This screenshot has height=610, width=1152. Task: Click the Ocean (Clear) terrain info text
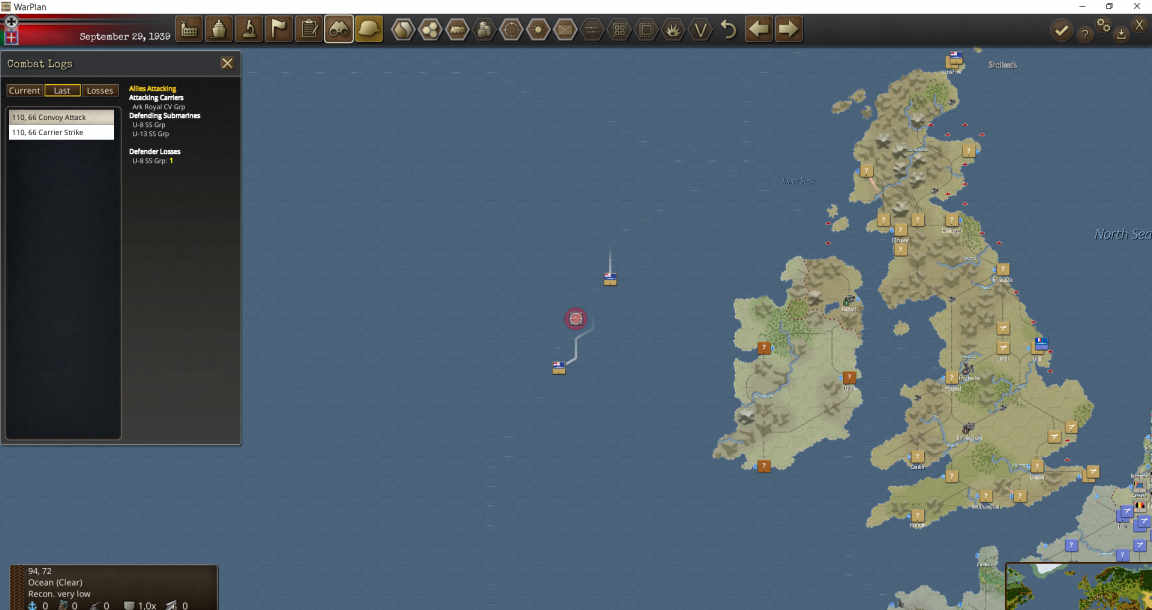tap(56, 582)
